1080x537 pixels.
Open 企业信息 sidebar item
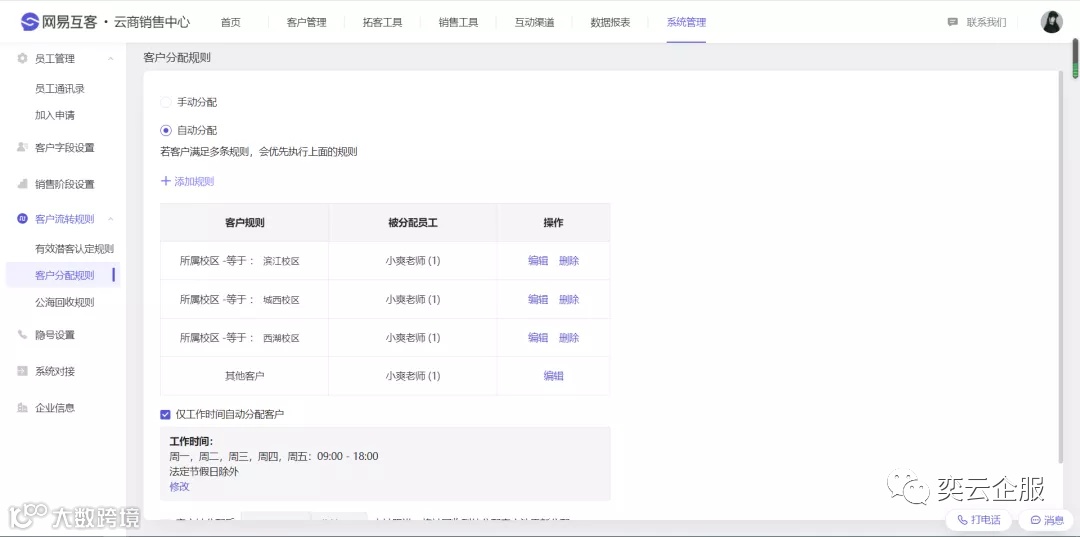[54, 408]
